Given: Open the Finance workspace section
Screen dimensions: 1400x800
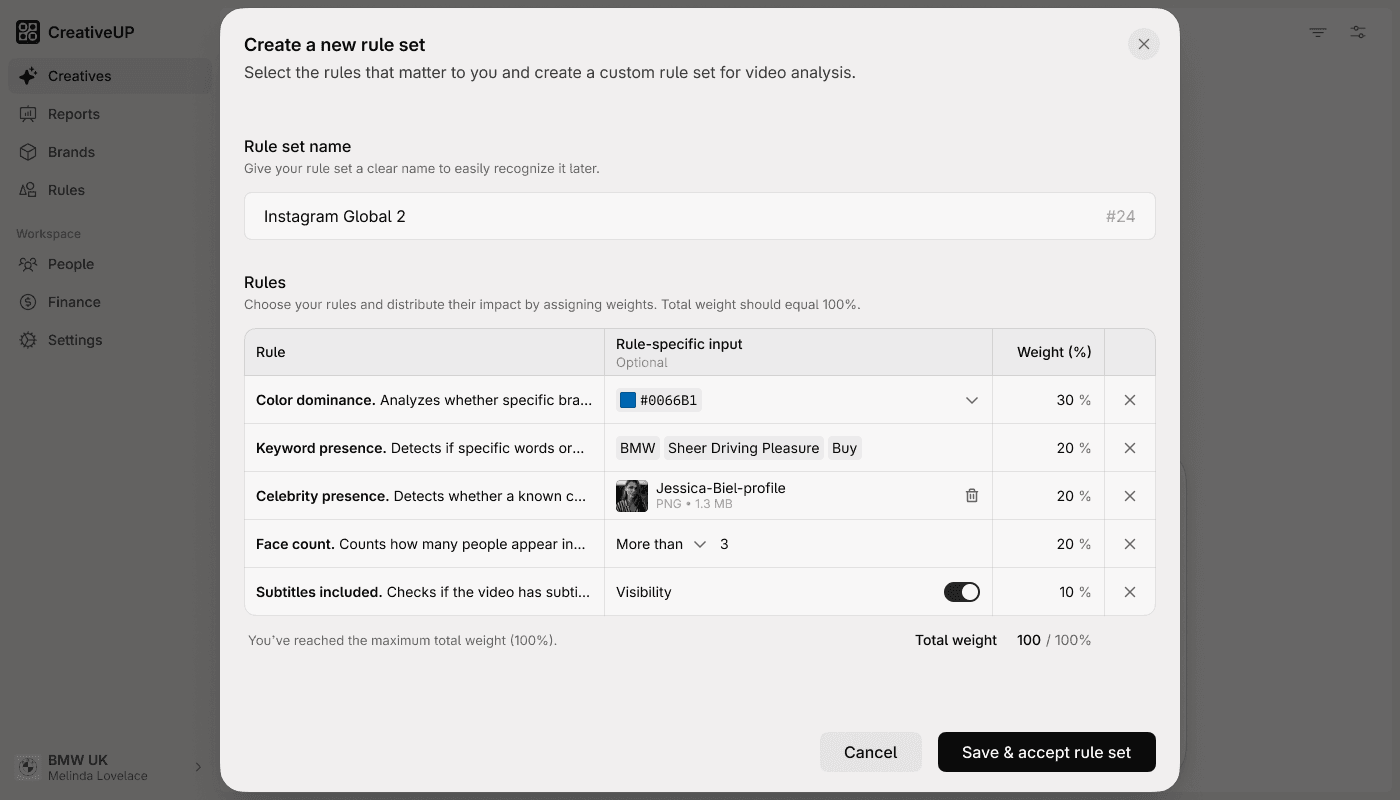Looking at the screenshot, I should [x=74, y=301].
